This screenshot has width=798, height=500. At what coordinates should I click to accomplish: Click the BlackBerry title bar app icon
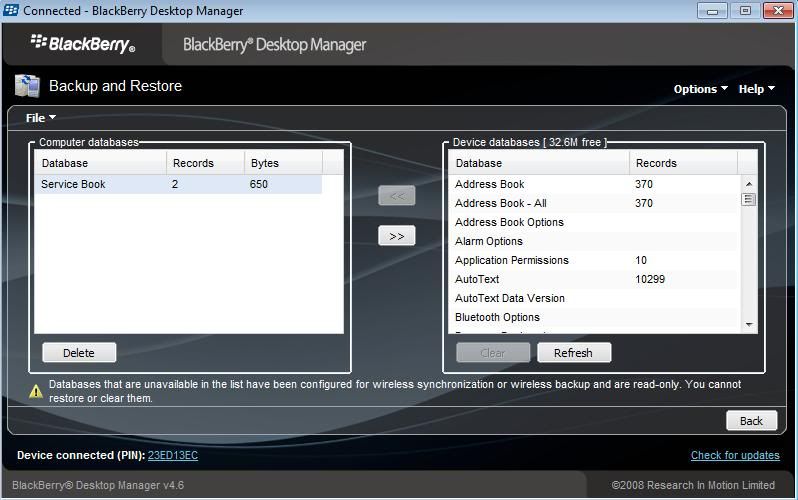click(11, 10)
